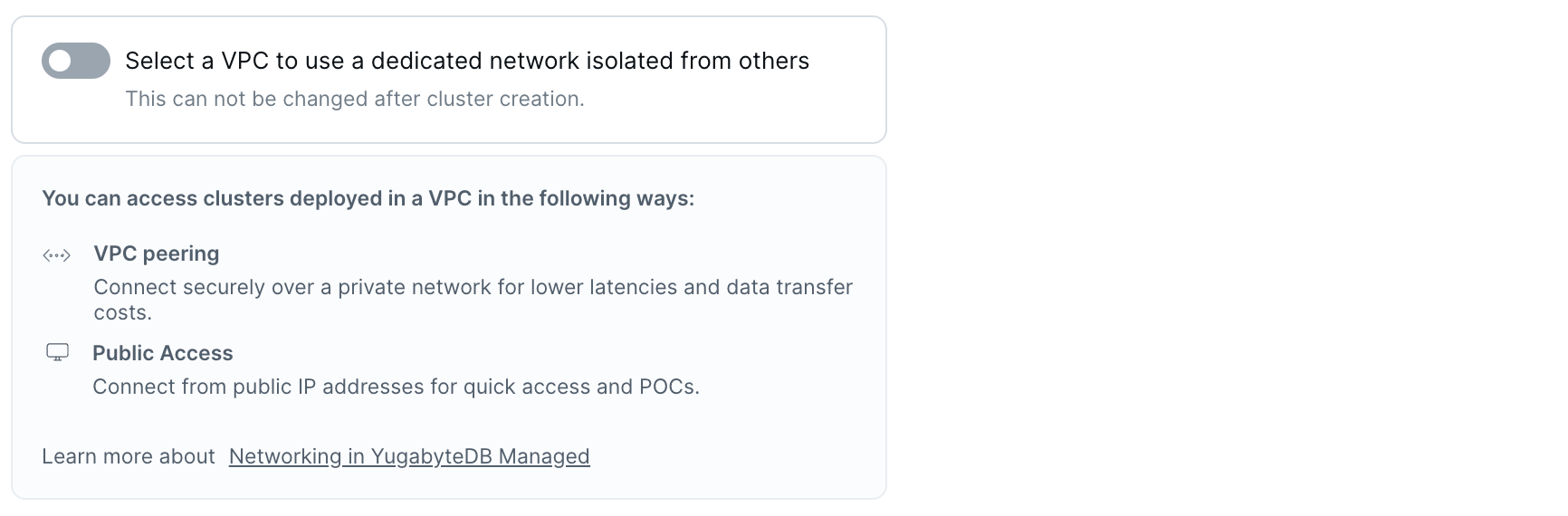
Task: Click the 'Learn more about' text
Action: tap(129, 456)
